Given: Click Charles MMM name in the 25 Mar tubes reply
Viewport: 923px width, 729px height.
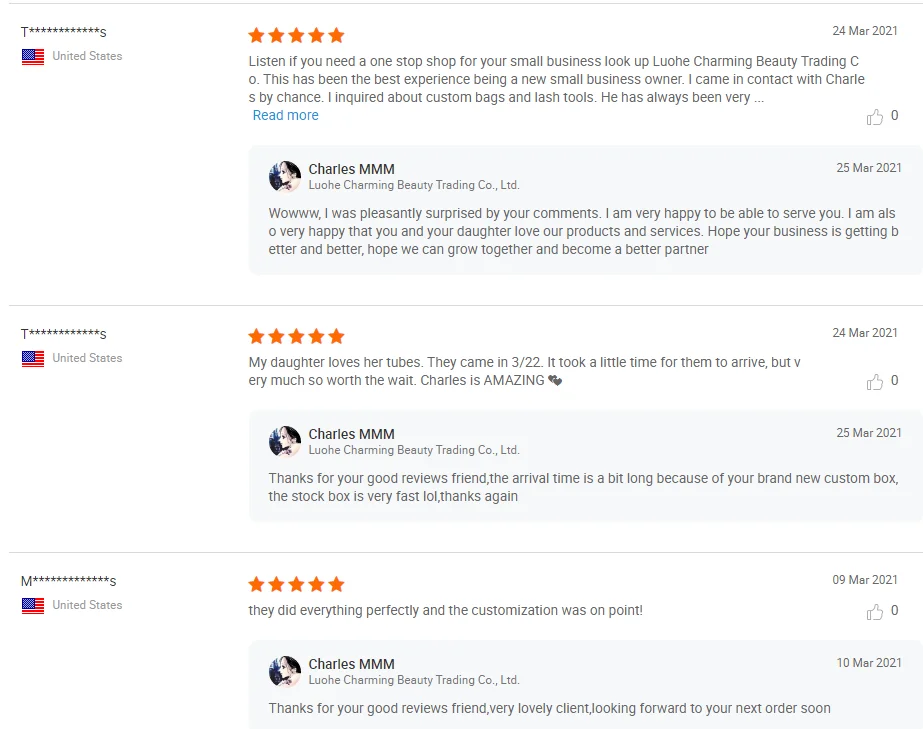Looking at the screenshot, I should 351,434.
